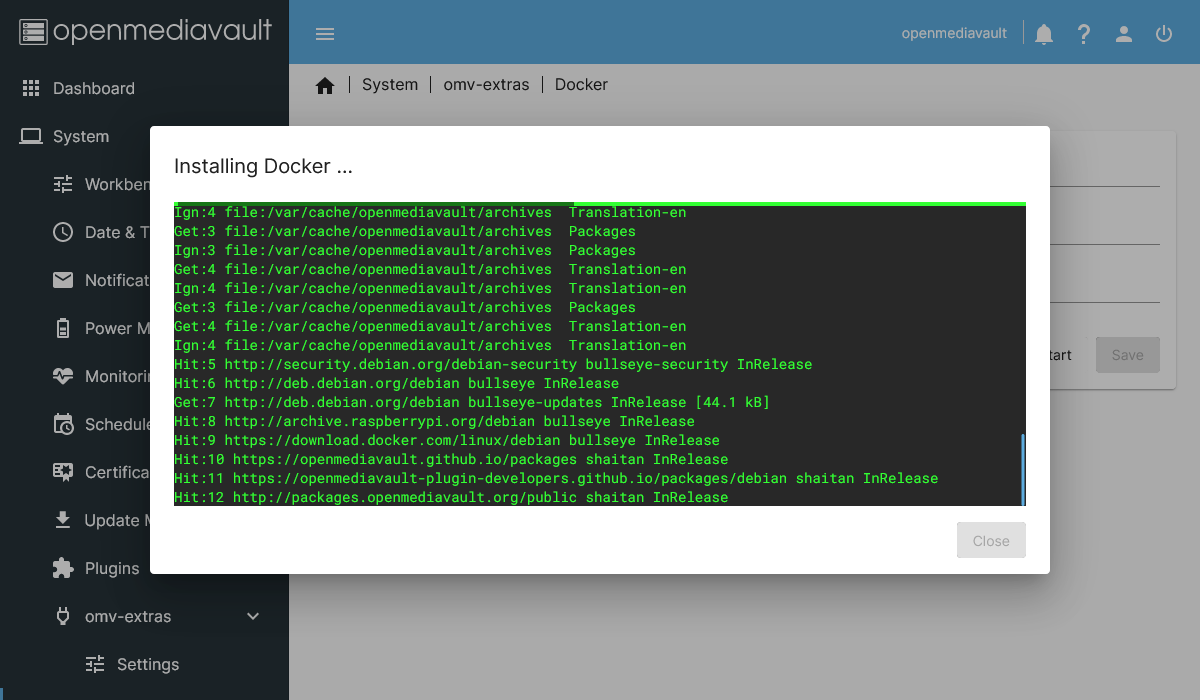1200x700 pixels.
Task: Click the 'Installing Docker ...' dialog title
Action: coord(263,166)
